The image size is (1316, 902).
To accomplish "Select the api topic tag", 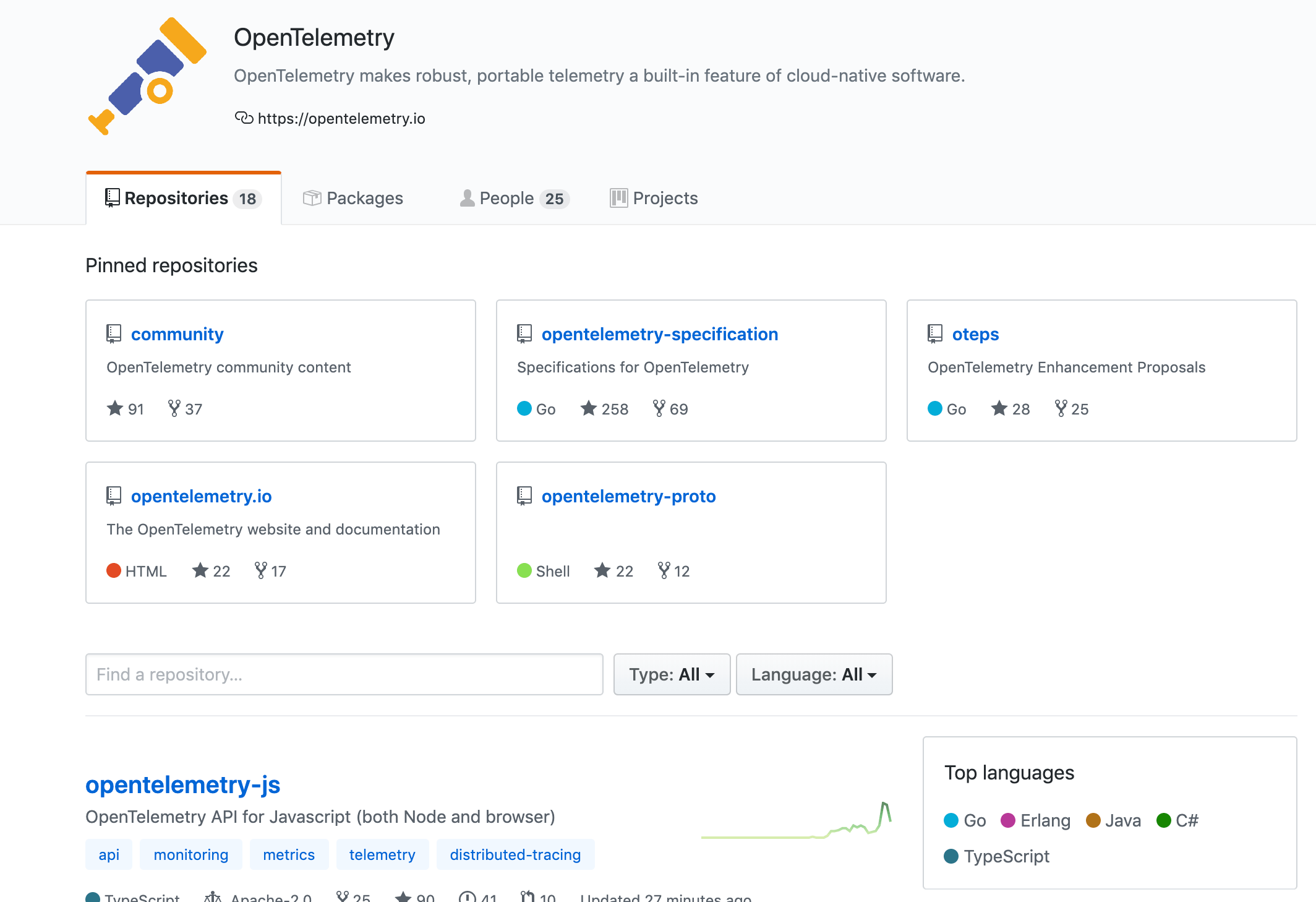I will coord(109,854).
